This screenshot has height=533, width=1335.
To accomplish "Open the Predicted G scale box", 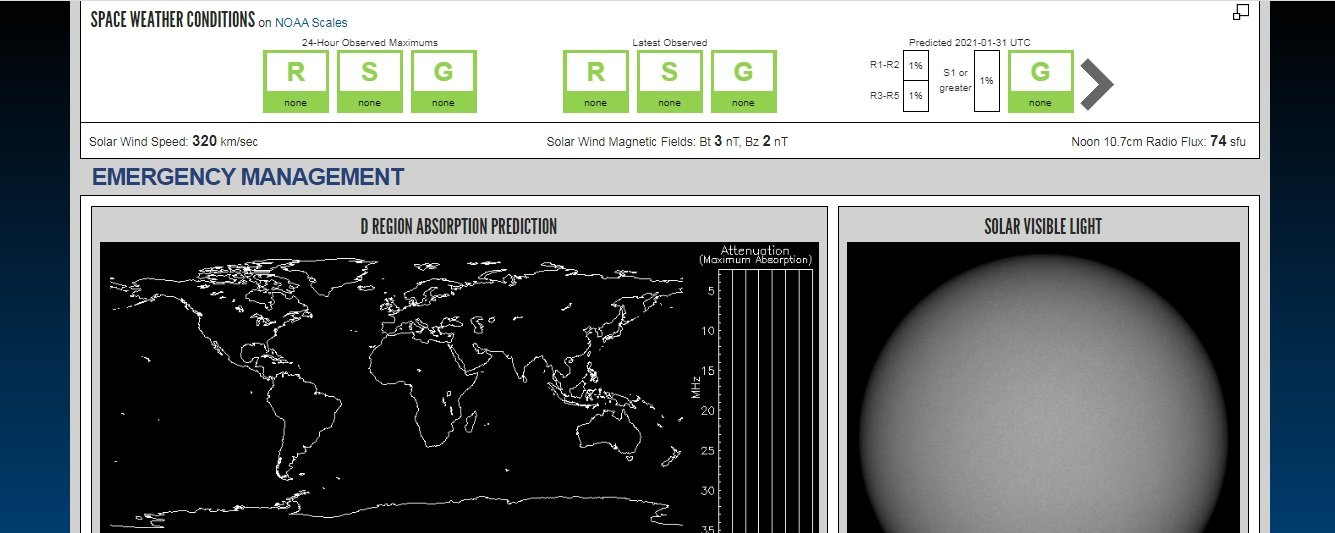I will [x=1040, y=81].
